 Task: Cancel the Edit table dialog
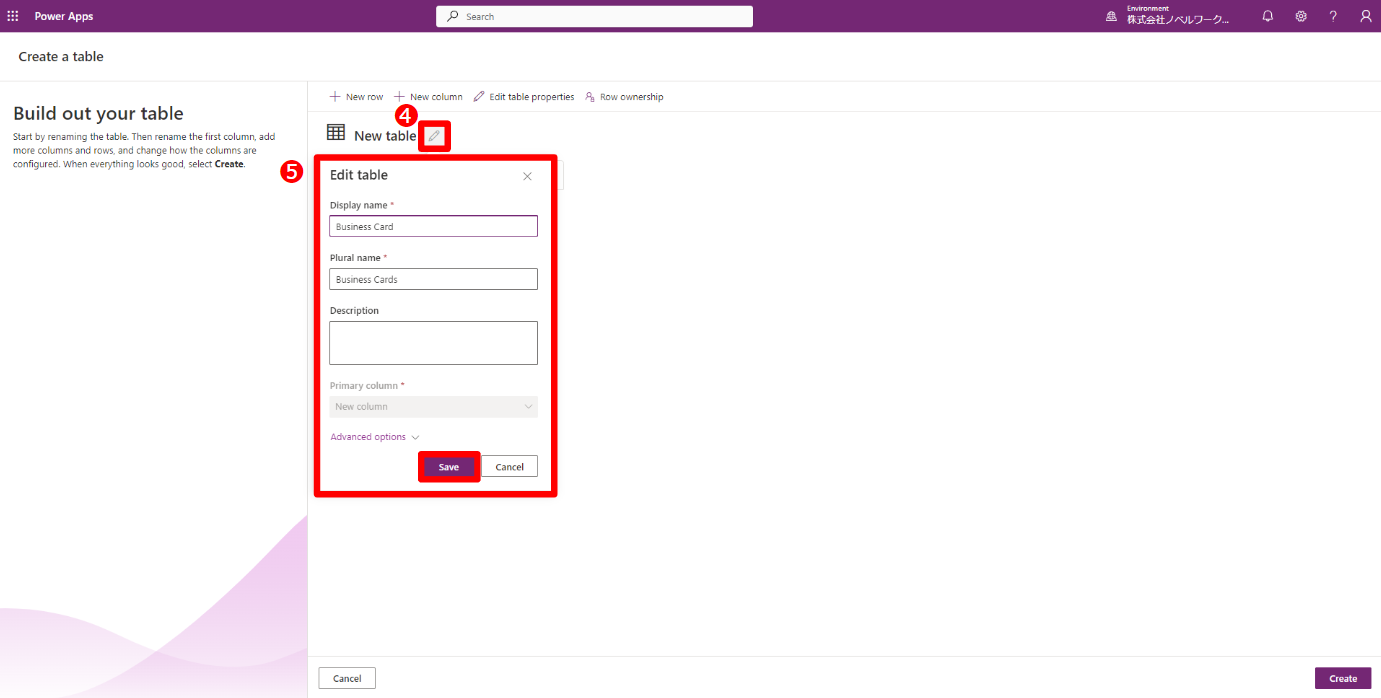[509, 467]
